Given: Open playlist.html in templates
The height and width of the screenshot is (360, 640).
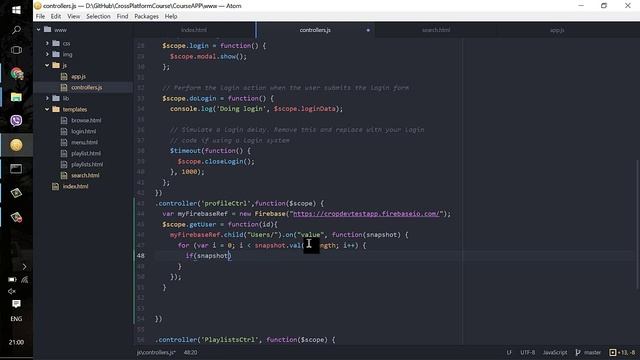Looking at the screenshot, I should [86, 153].
